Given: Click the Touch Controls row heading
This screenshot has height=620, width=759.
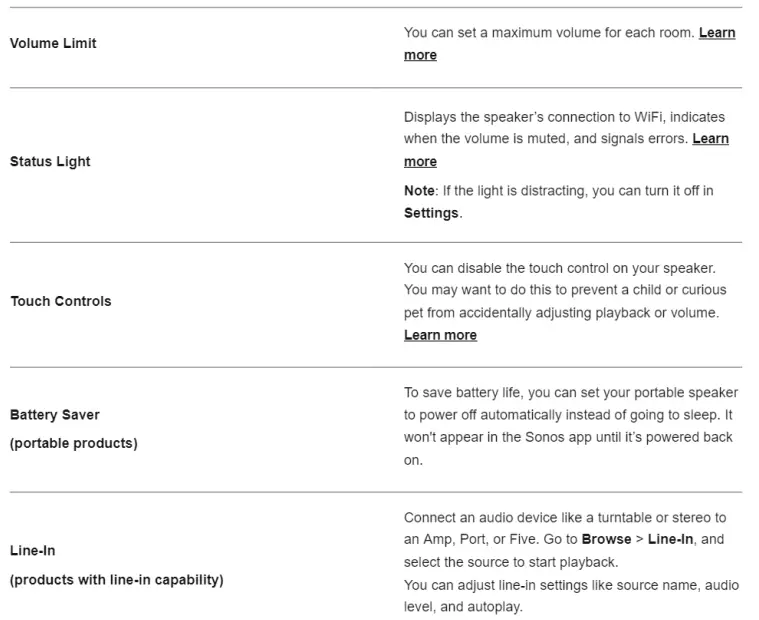Looking at the screenshot, I should click(x=60, y=301).
